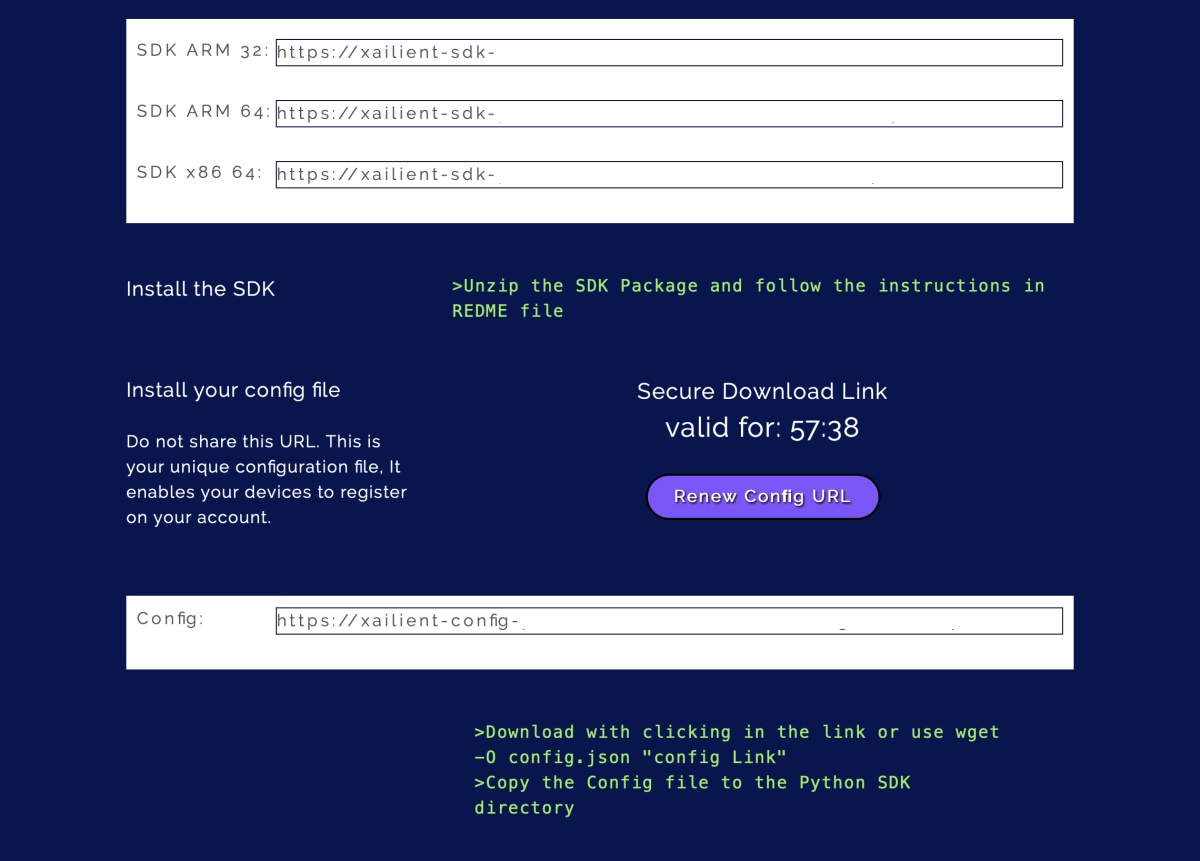The image size is (1200, 861).
Task: Click the valid for countdown timer
Action: [x=762, y=428]
